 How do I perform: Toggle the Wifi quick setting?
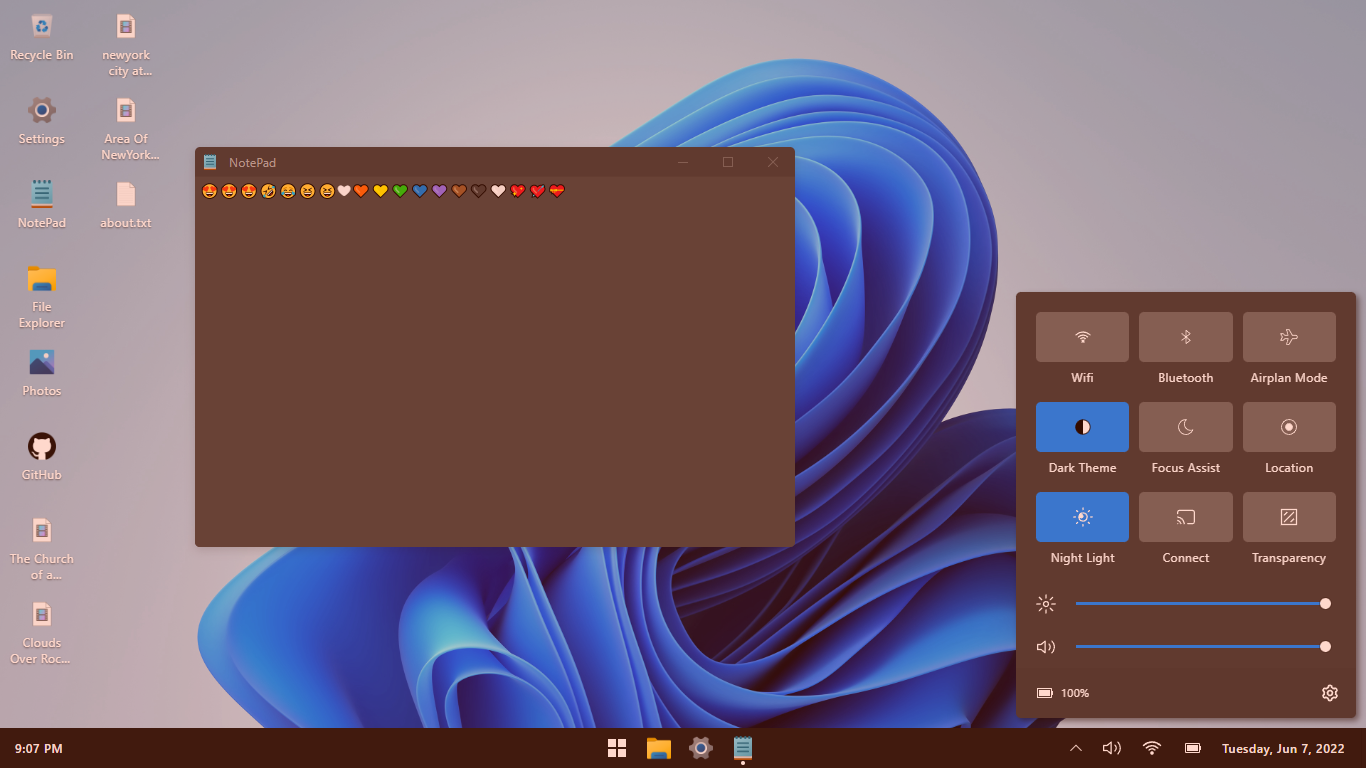click(1082, 337)
